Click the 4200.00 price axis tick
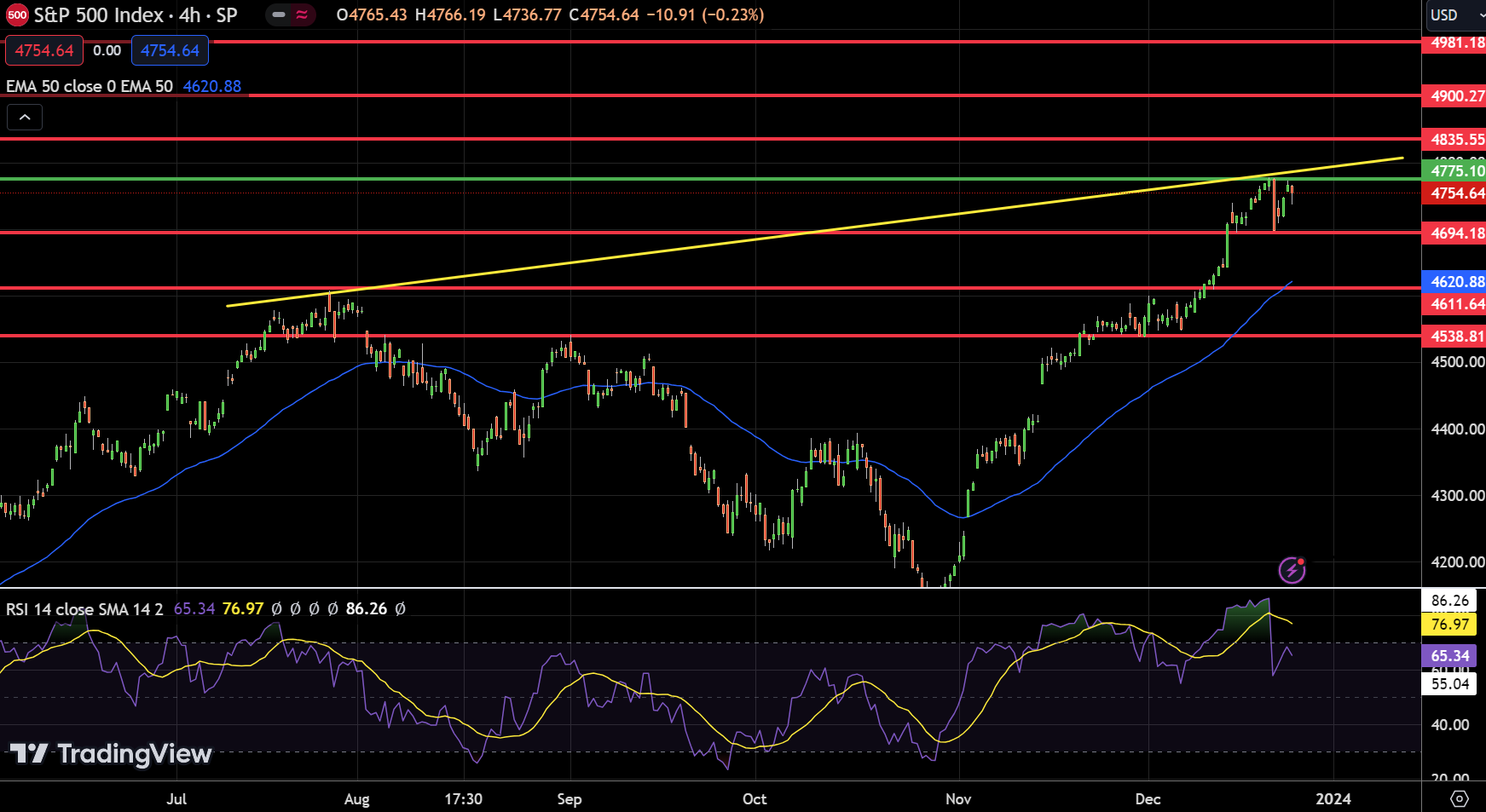 pos(1457,561)
